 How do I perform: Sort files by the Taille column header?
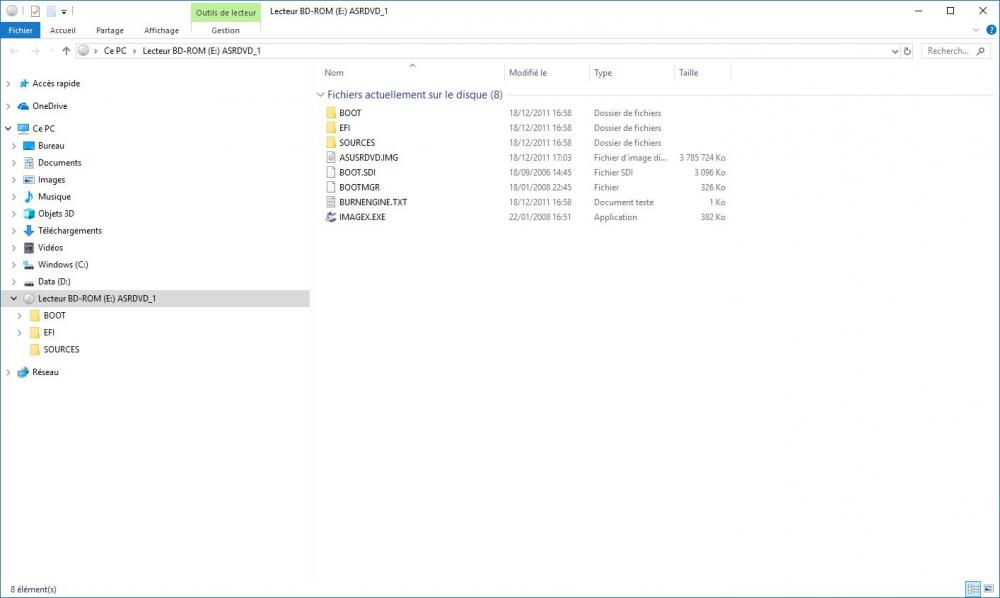(x=689, y=73)
